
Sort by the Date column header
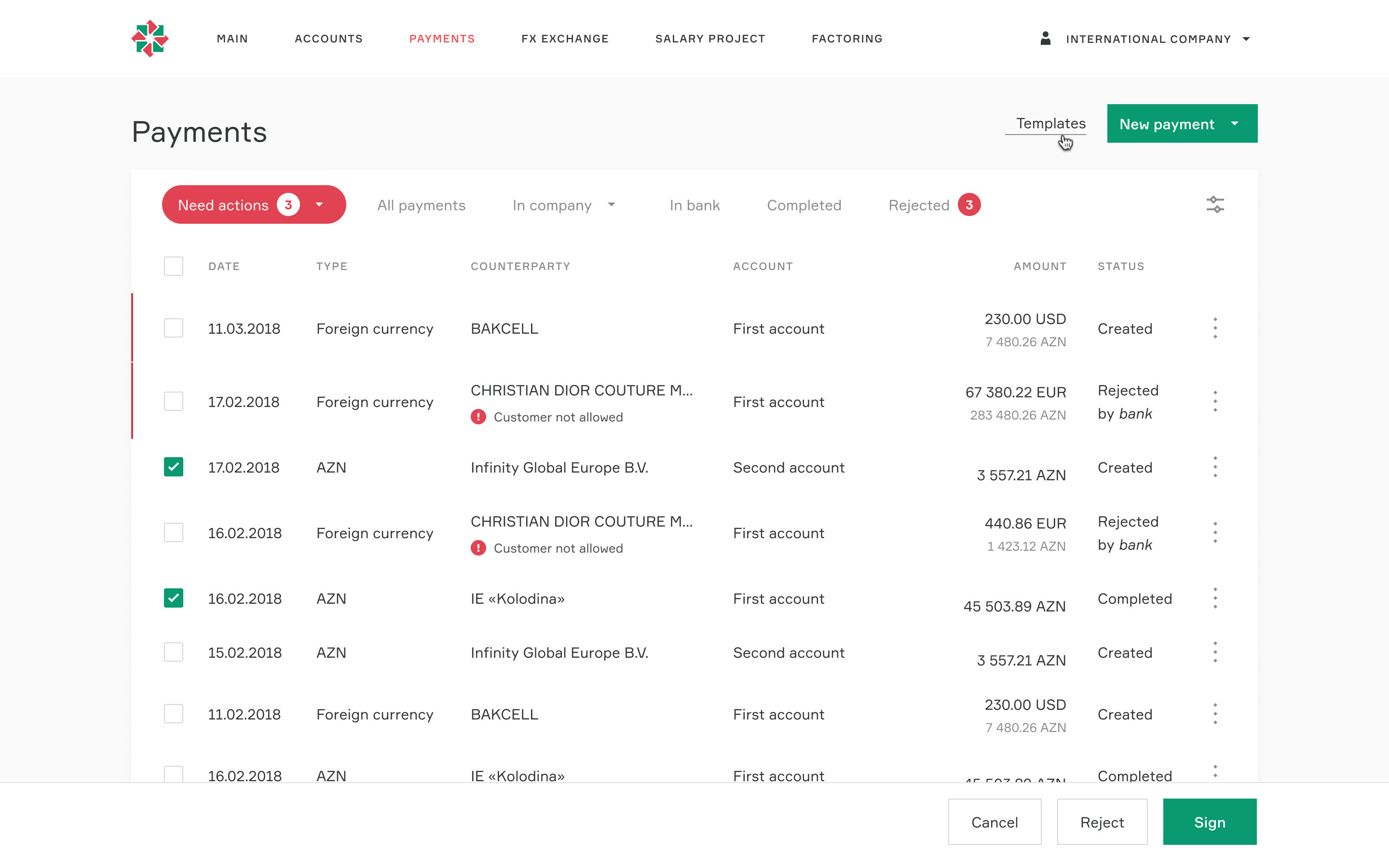click(x=224, y=266)
